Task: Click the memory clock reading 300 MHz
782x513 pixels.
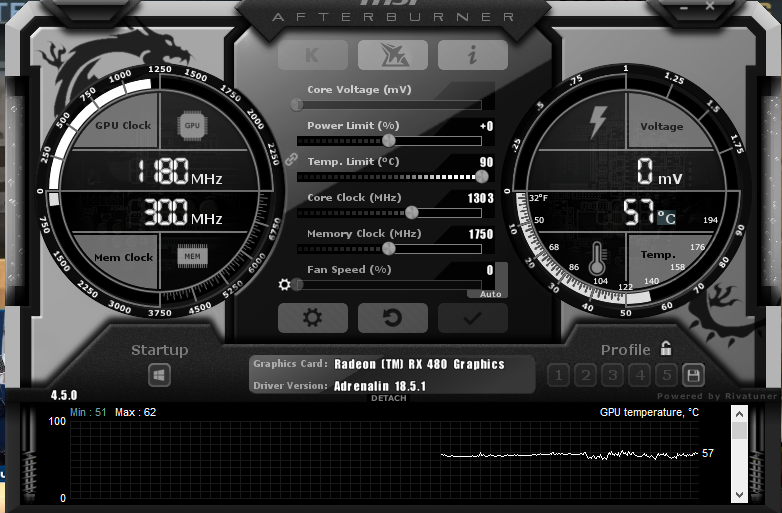Action: pyautogui.click(x=183, y=212)
